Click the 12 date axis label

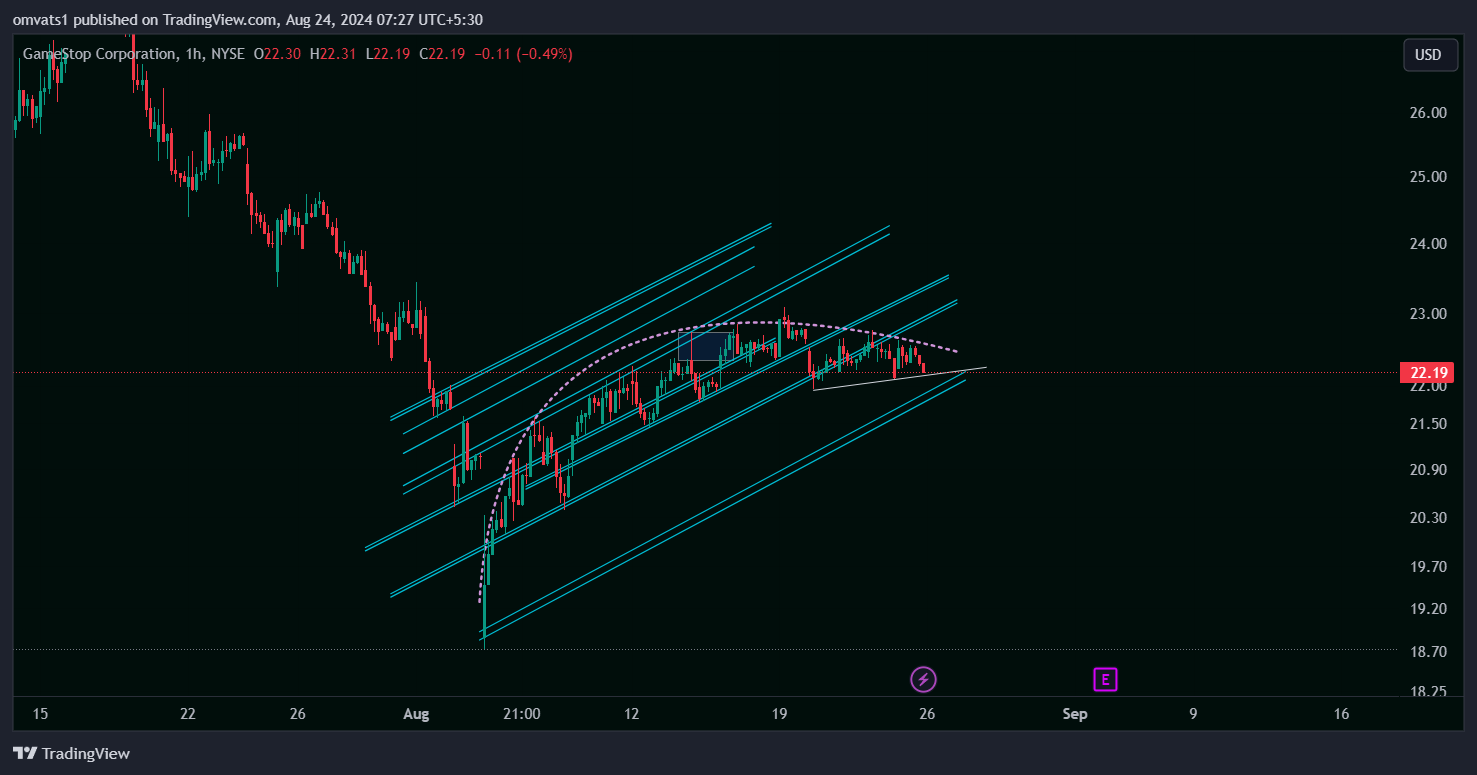(x=631, y=714)
